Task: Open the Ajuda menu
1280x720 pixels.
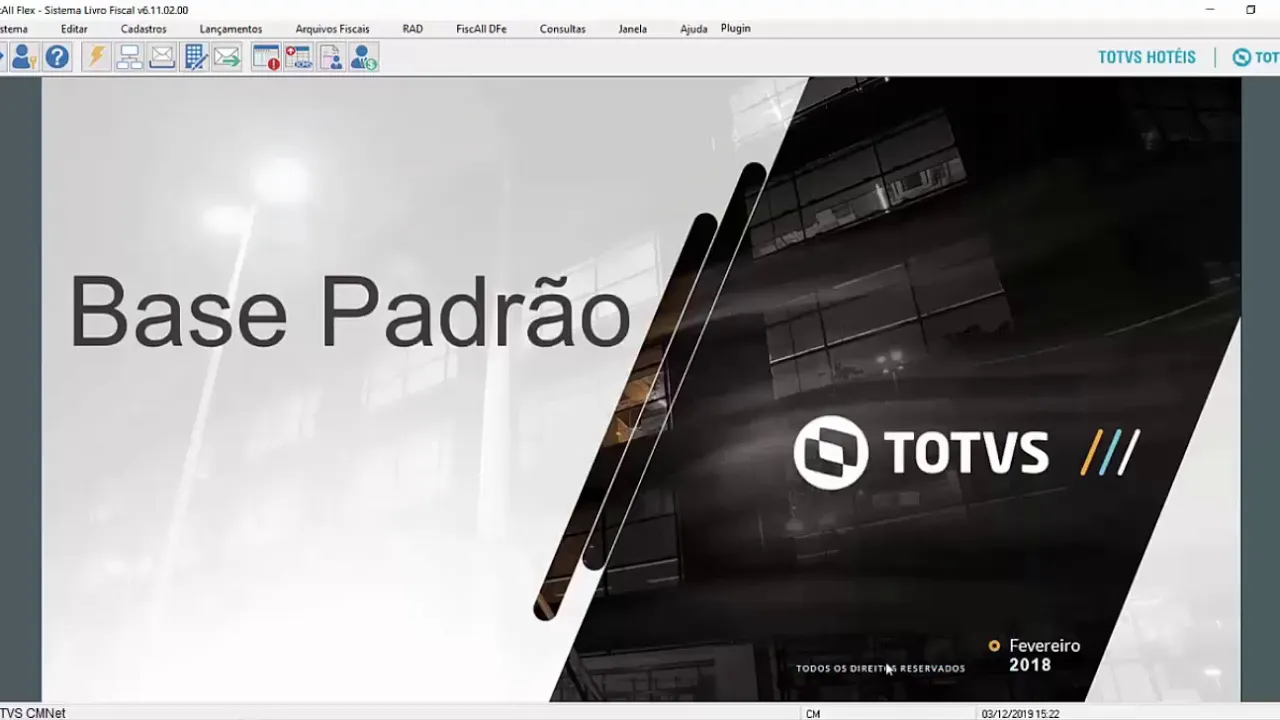Action: coord(694,29)
